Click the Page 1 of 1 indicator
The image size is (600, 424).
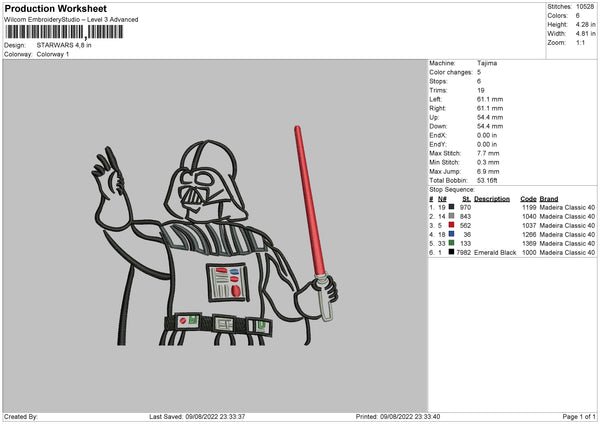[x=579, y=417]
